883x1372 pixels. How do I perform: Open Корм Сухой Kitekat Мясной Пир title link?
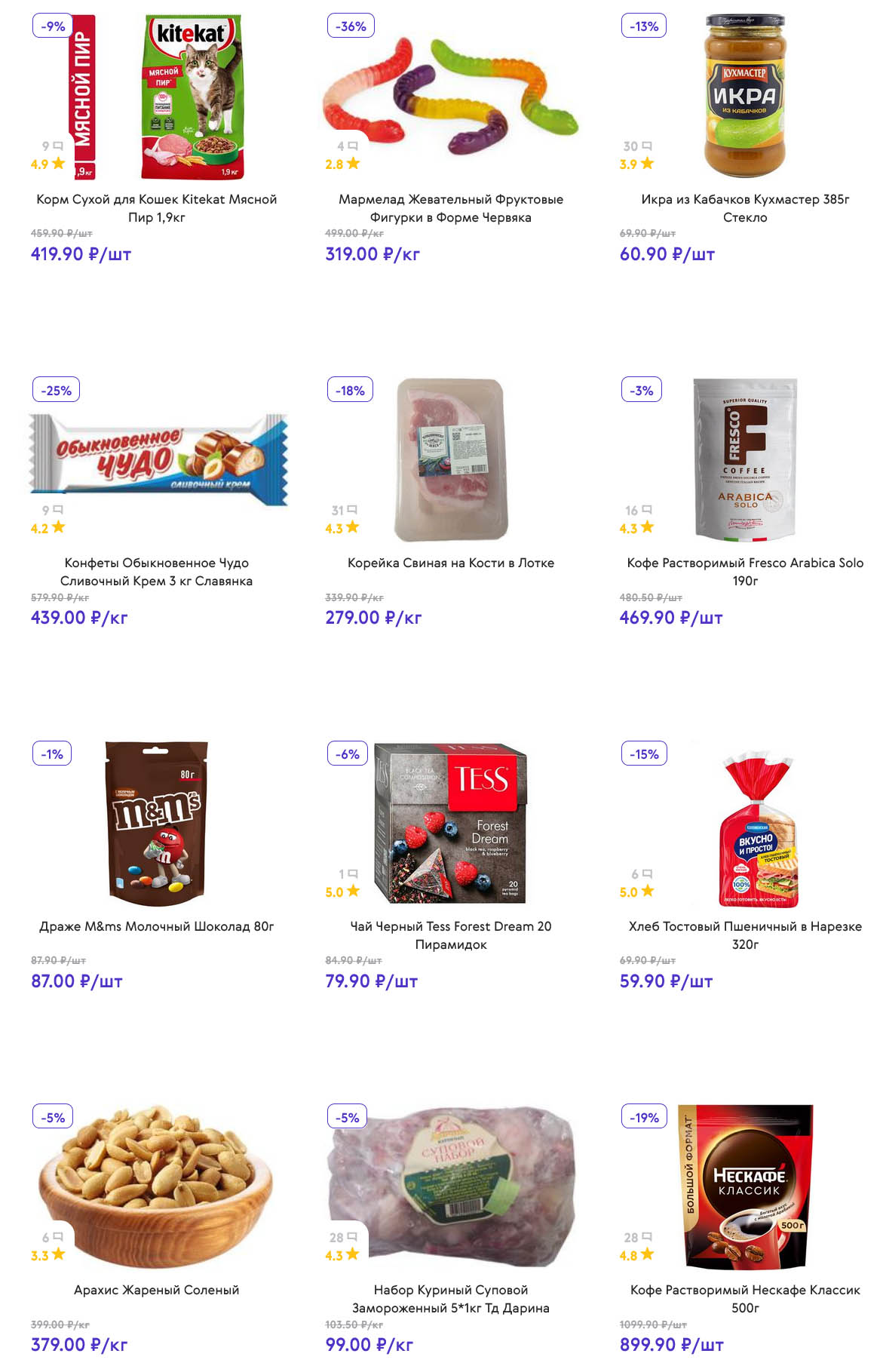click(x=157, y=208)
